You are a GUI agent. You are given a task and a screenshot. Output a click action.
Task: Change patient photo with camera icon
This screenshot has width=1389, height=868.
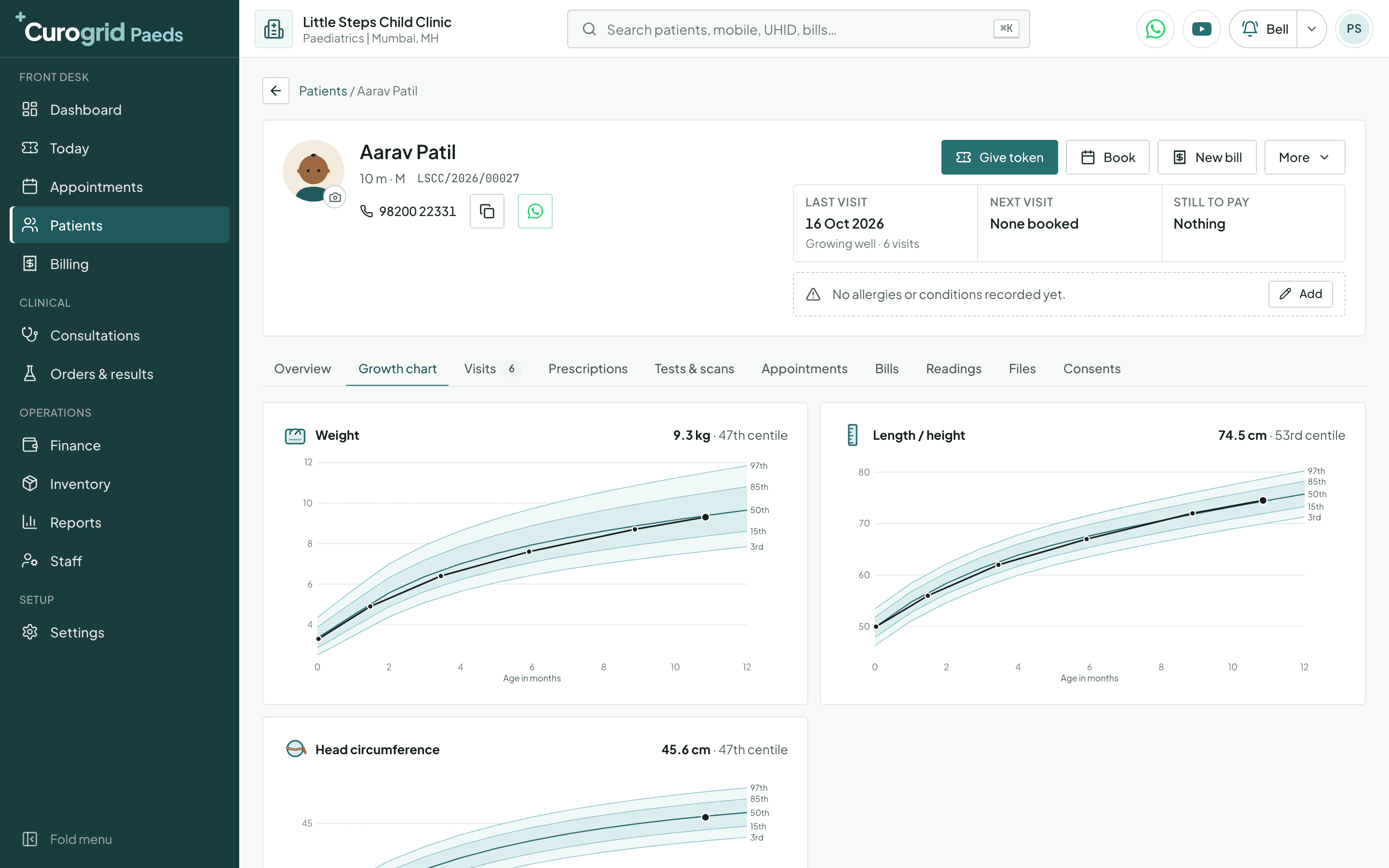pos(335,198)
